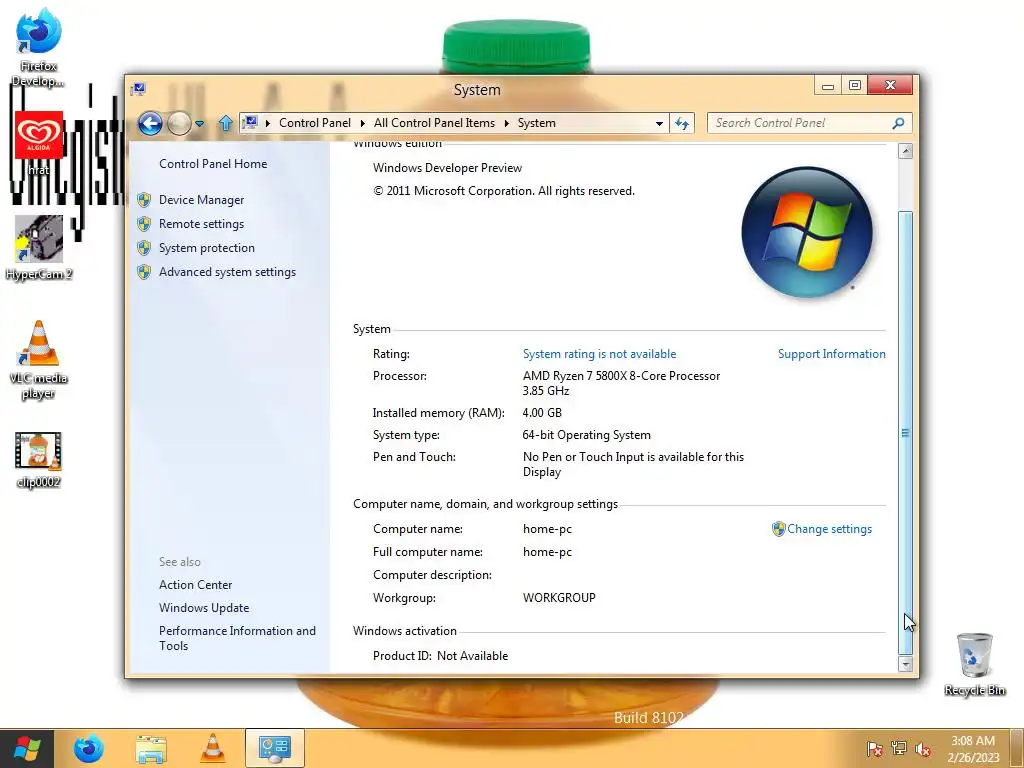Image resolution: width=1024 pixels, height=768 pixels.
Task: Click shield icon beside Change settings
Action: [x=778, y=529]
